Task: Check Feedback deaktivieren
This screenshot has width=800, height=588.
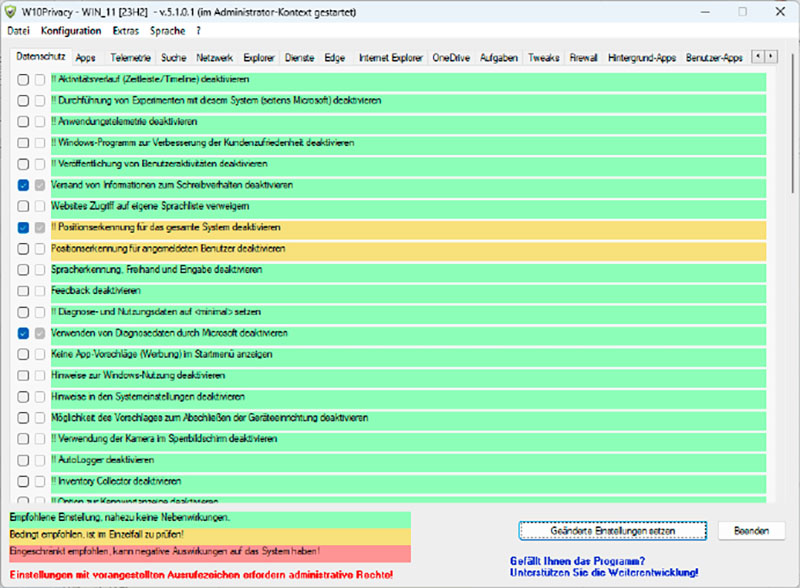Action: (x=23, y=291)
